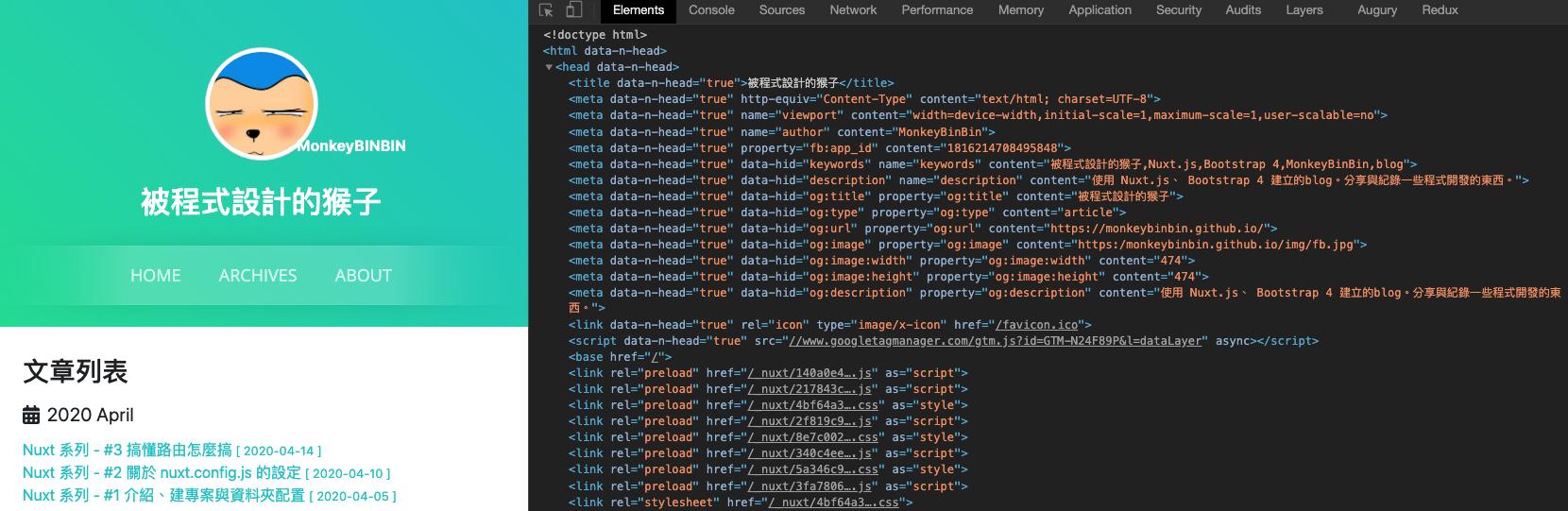
Task: Switch to the Performance tab
Action: click(937, 10)
